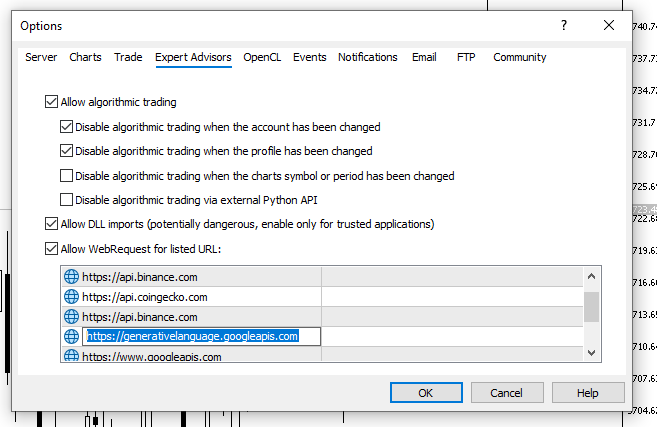Open the Trade tab
The width and height of the screenshot is (657, 427).
(128, 57)
